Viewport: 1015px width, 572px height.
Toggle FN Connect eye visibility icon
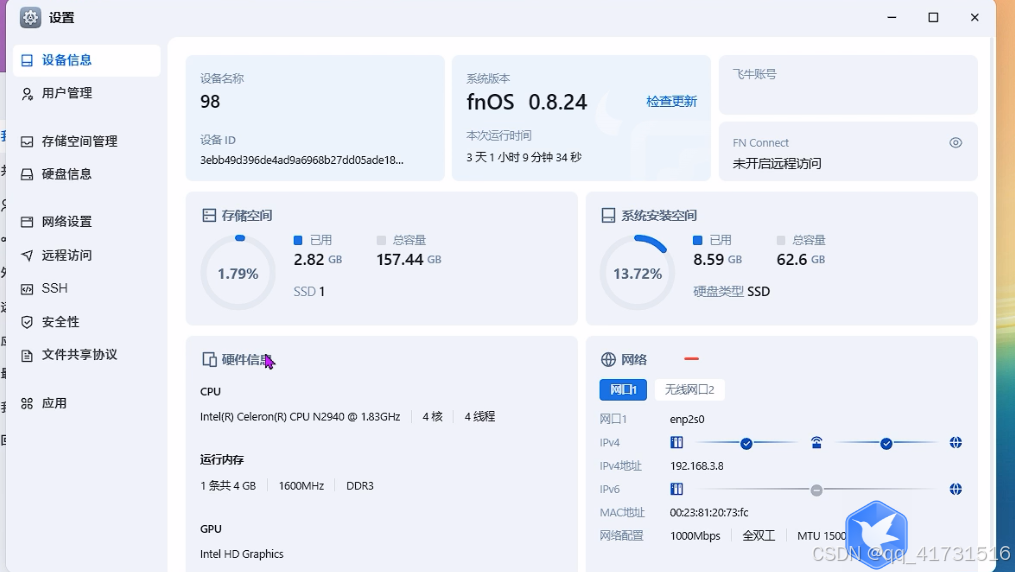(955, 142)
